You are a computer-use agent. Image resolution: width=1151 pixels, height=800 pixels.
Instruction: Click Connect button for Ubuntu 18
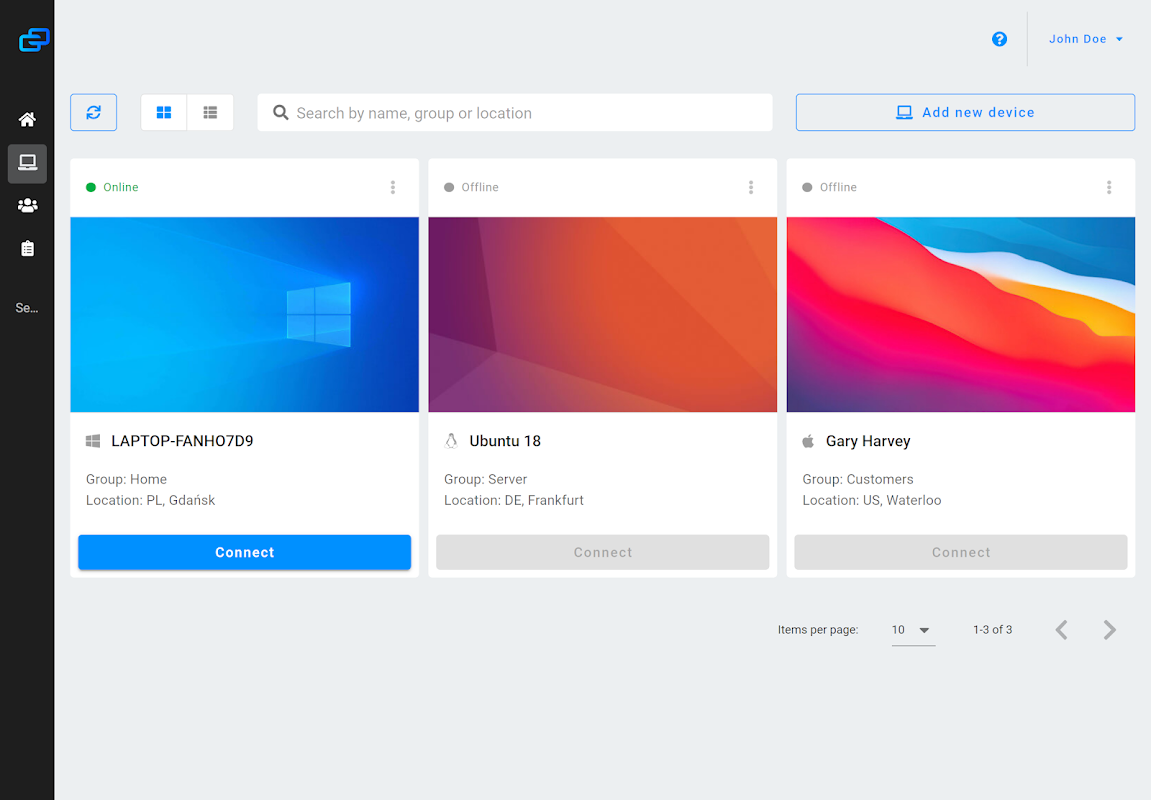click(x=603, y=552)
